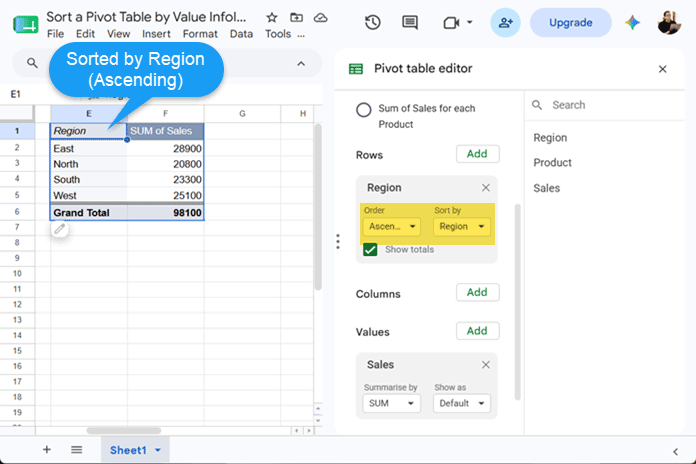Open the Data menu
696x464 pixels.
(241, 34)
